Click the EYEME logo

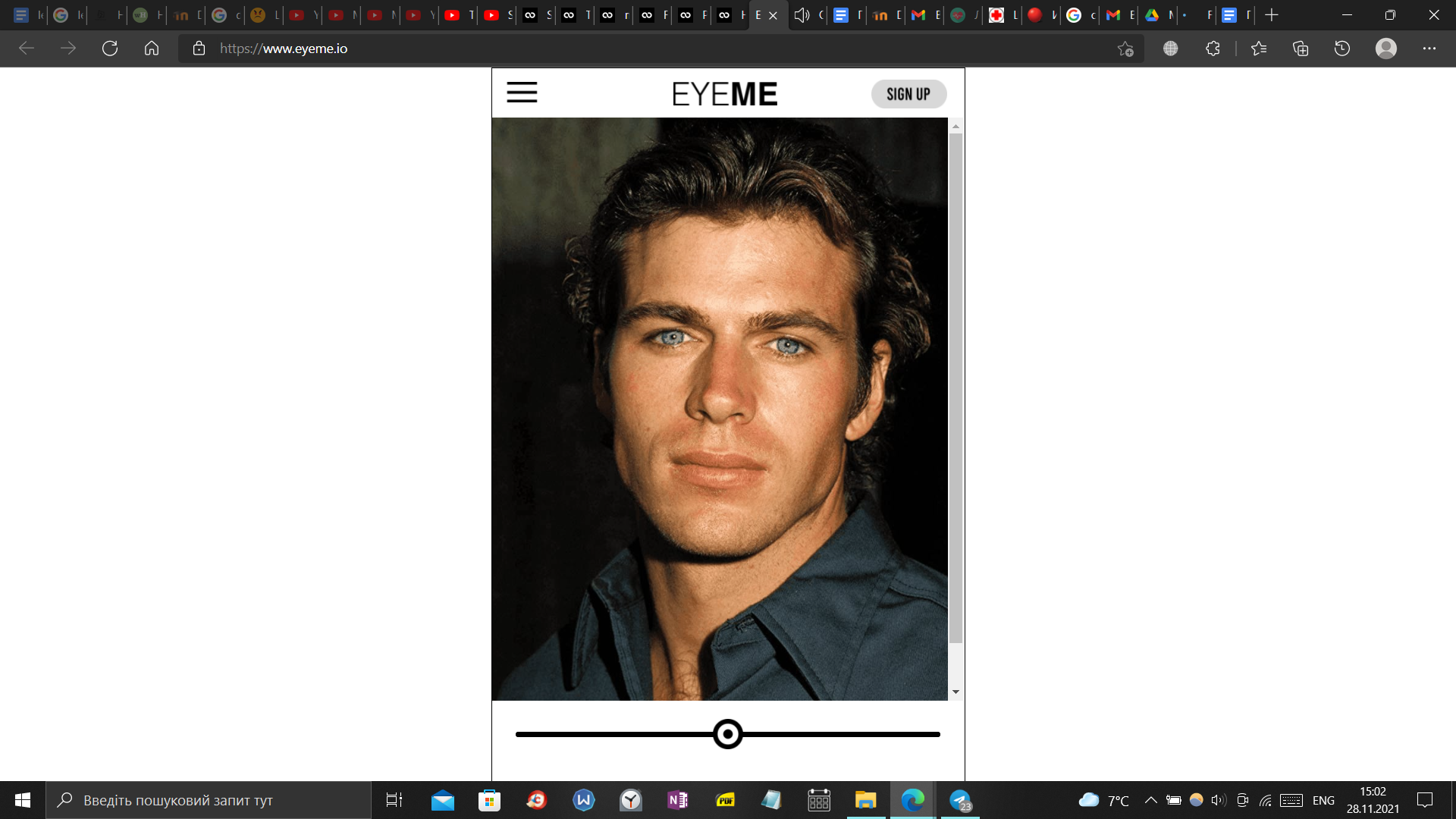pos(724,94)
